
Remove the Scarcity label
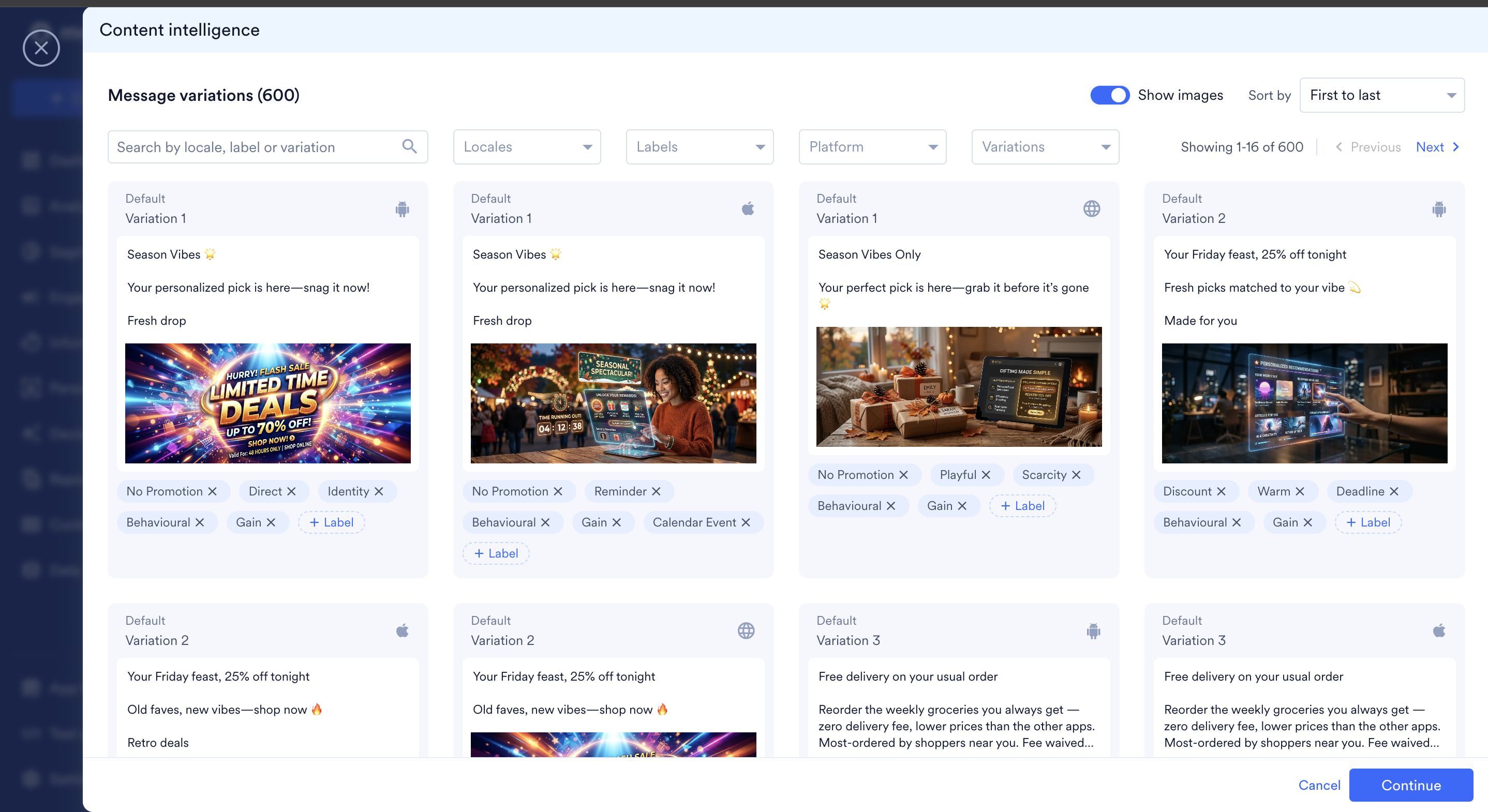click(x=1076, y=475)
